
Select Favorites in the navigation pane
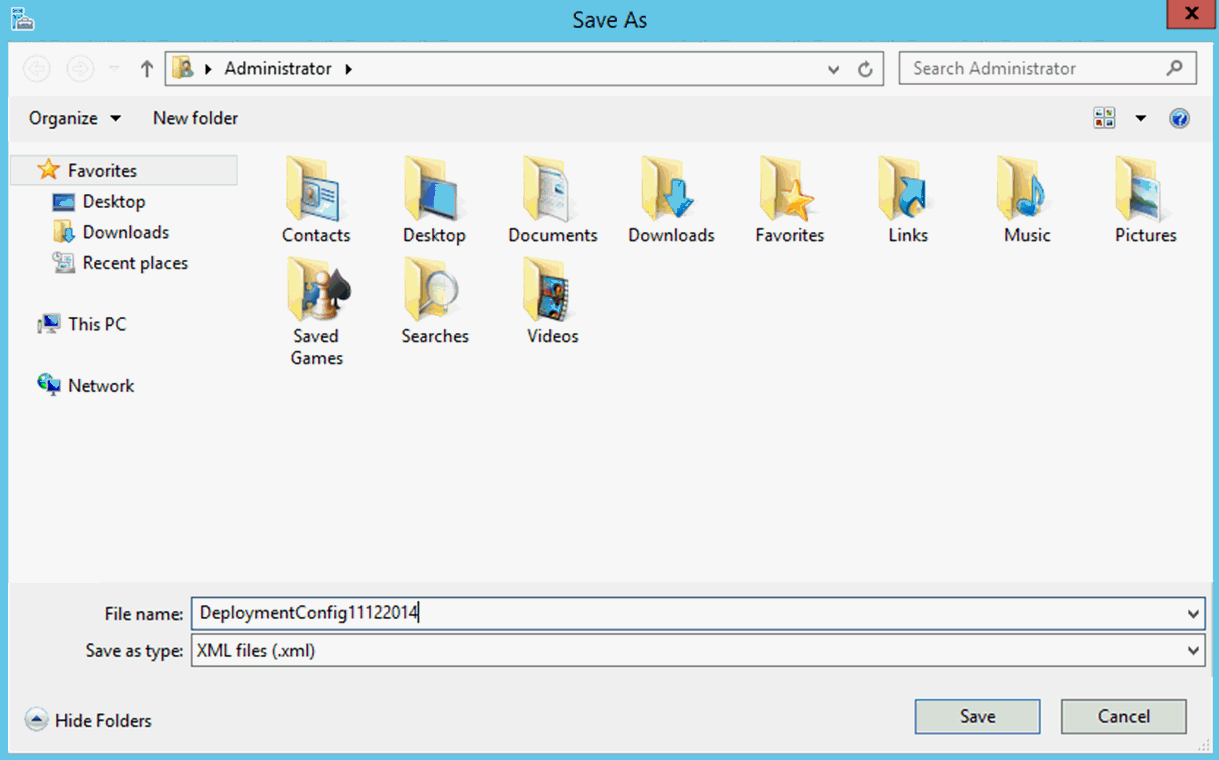pyautogui.click(x=123, y=170)
